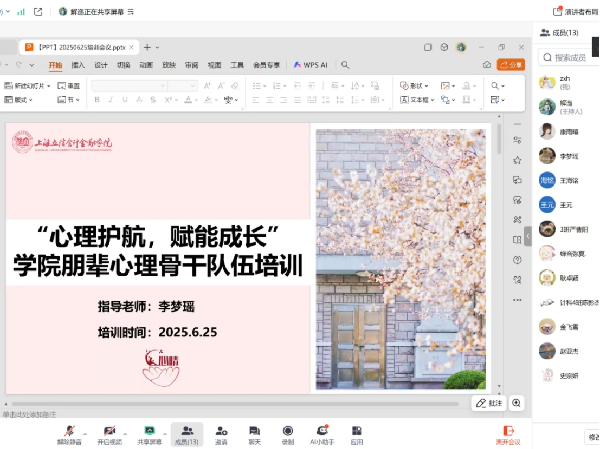
Task: Leave the meeting (离开会议)
Action: coord(508,435)
